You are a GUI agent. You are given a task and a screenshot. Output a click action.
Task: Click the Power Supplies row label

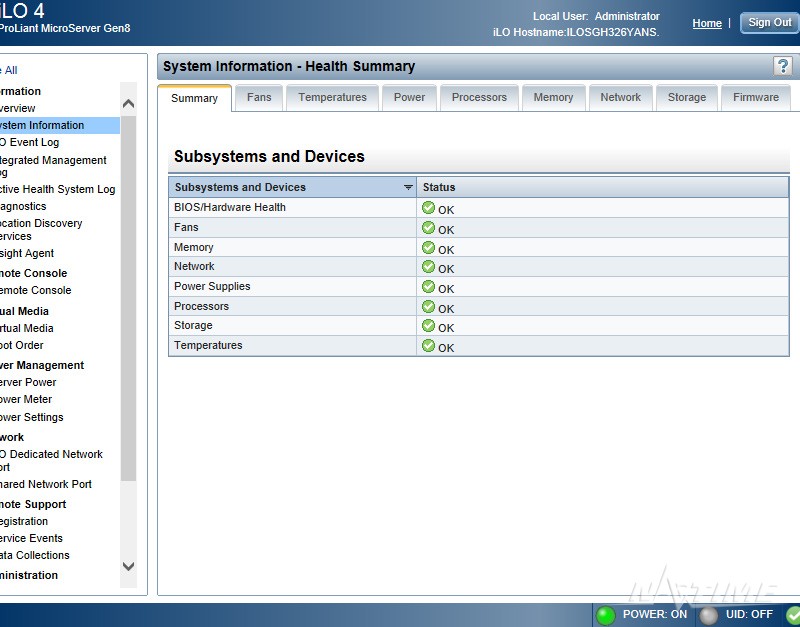pyautogui.click(x=212, y=286)
